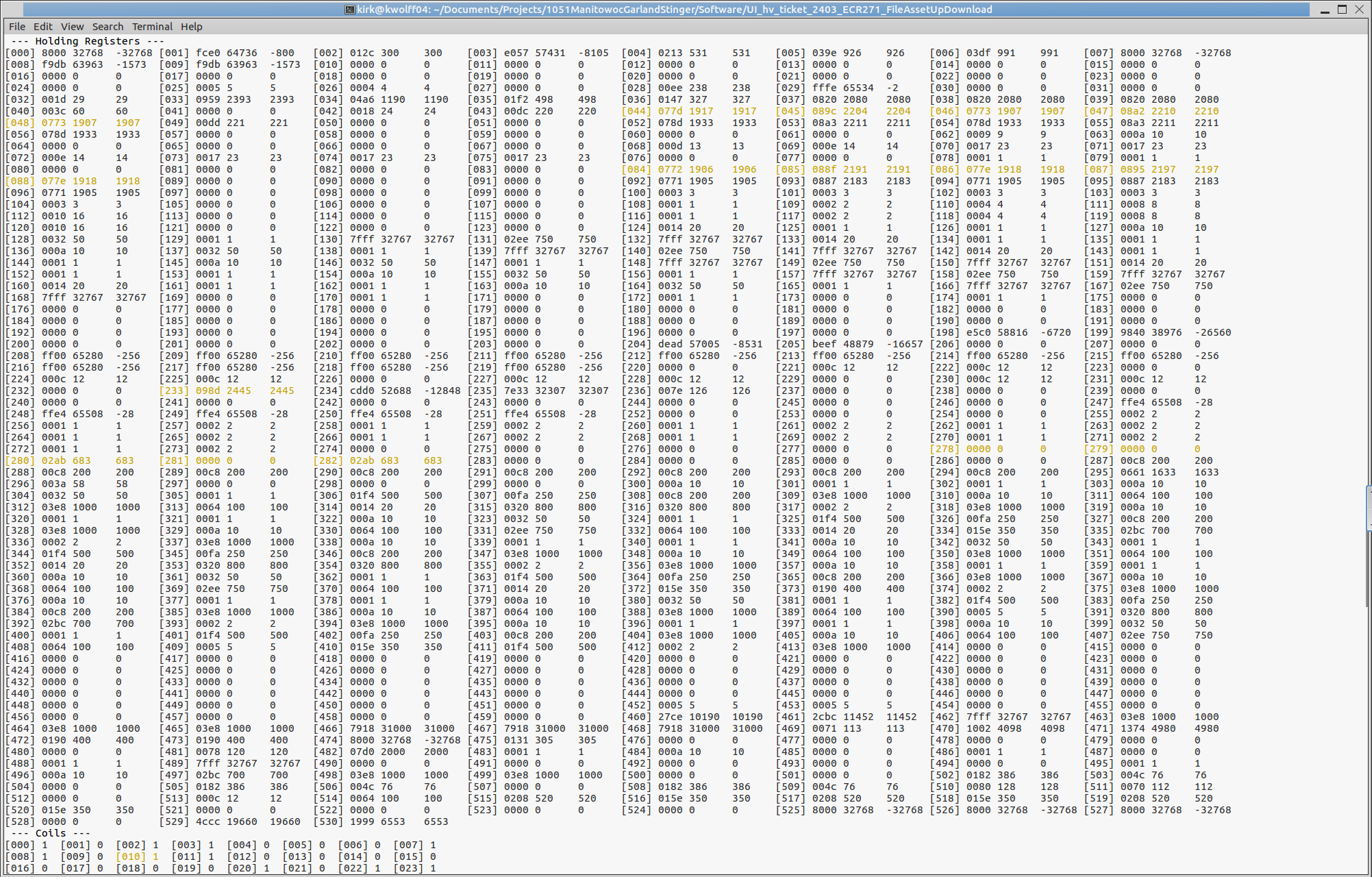Screen dimensions: 1372x877
Task: Click the holding register label [482]
Action: (x=328, y=752)
